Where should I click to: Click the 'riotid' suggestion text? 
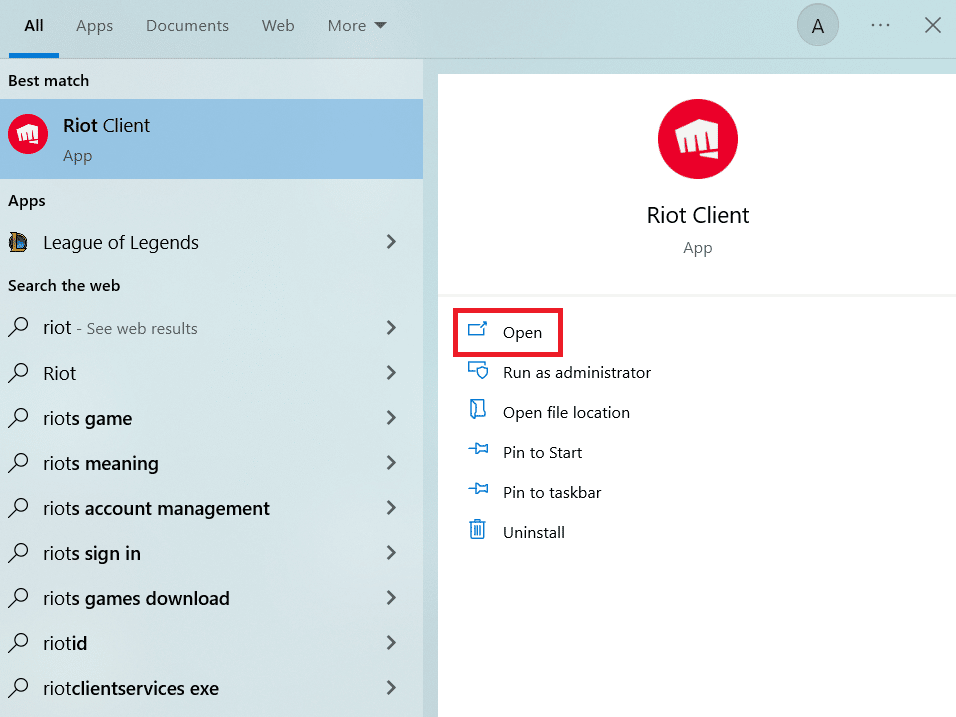(65, 643)
